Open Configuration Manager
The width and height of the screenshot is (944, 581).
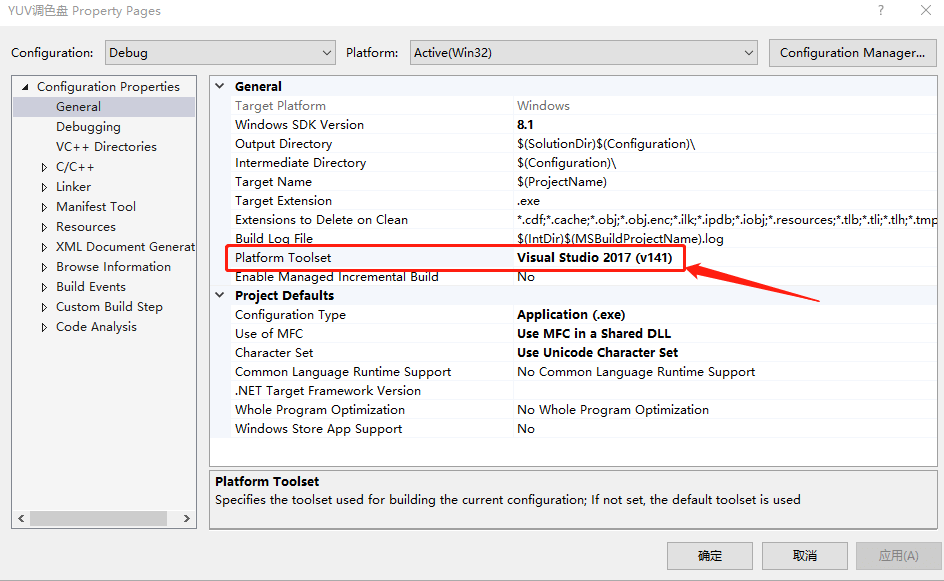[x=851, y=53]
